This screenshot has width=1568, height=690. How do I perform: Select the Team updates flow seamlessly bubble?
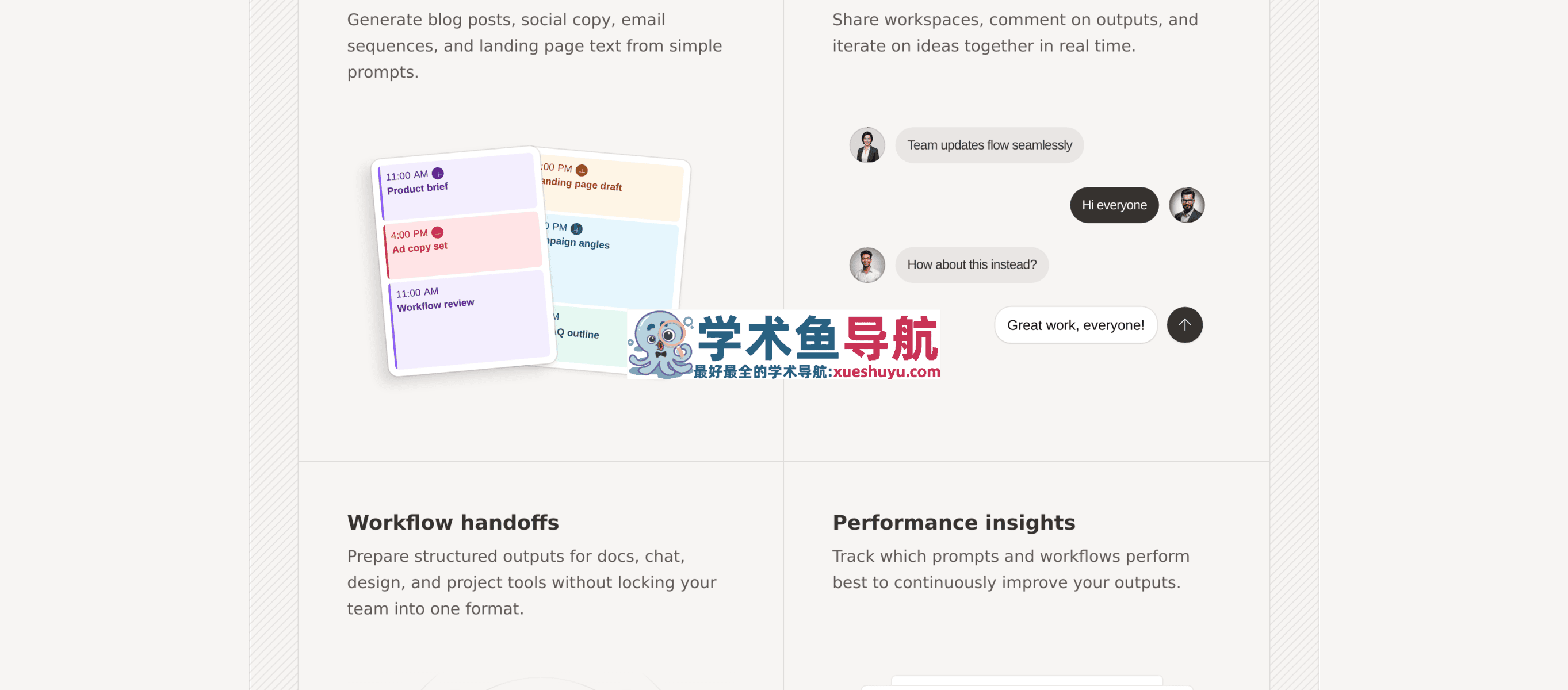tap(989, 145)
